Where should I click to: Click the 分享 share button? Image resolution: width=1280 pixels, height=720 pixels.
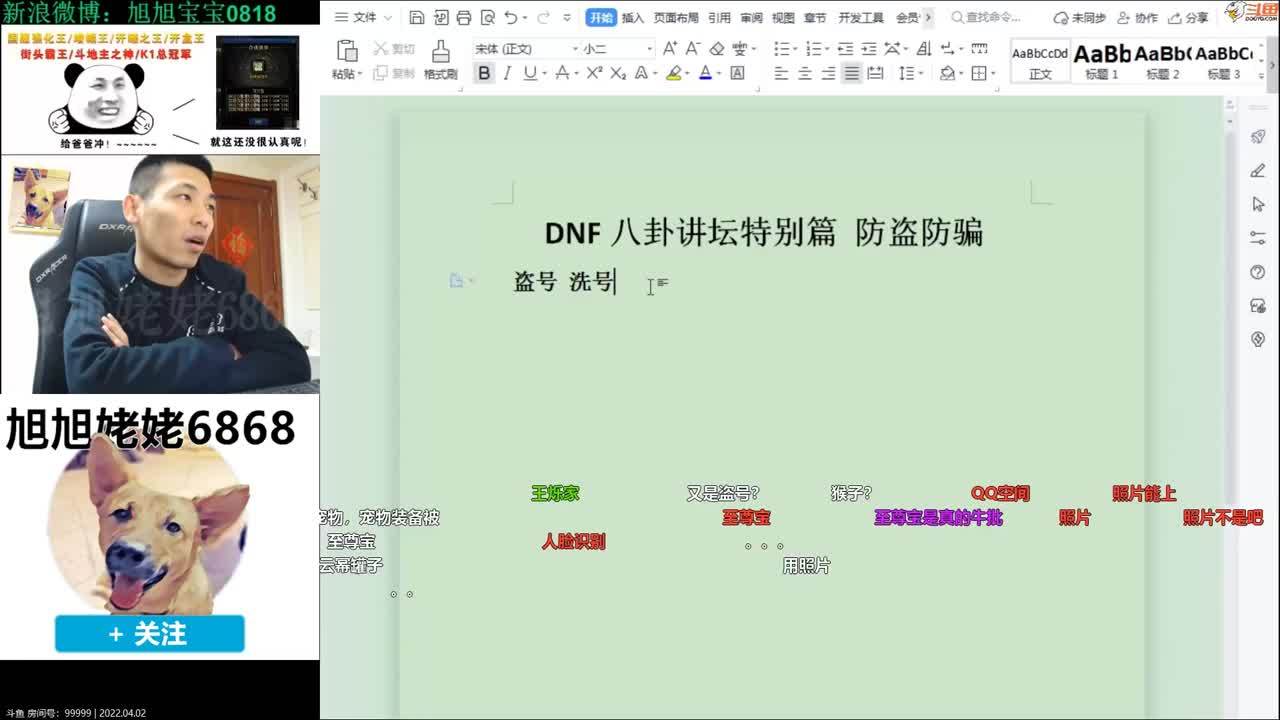pyautogui.click(x=1189, y=18)
